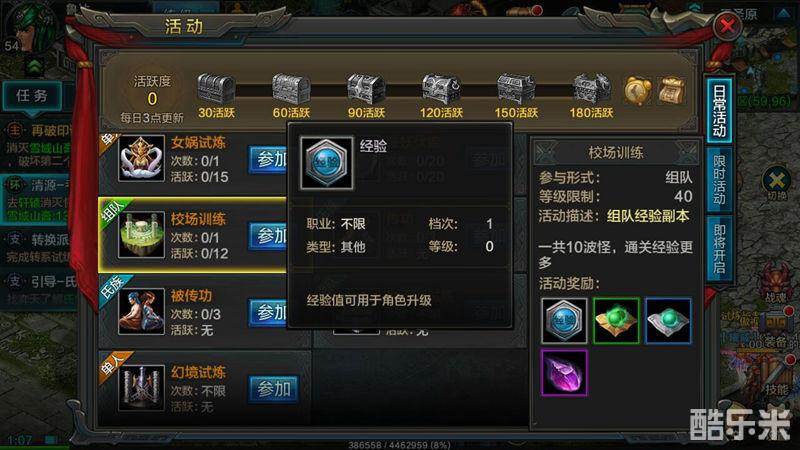Open the 30活跃 reward chest

click(x=216, y=89)
